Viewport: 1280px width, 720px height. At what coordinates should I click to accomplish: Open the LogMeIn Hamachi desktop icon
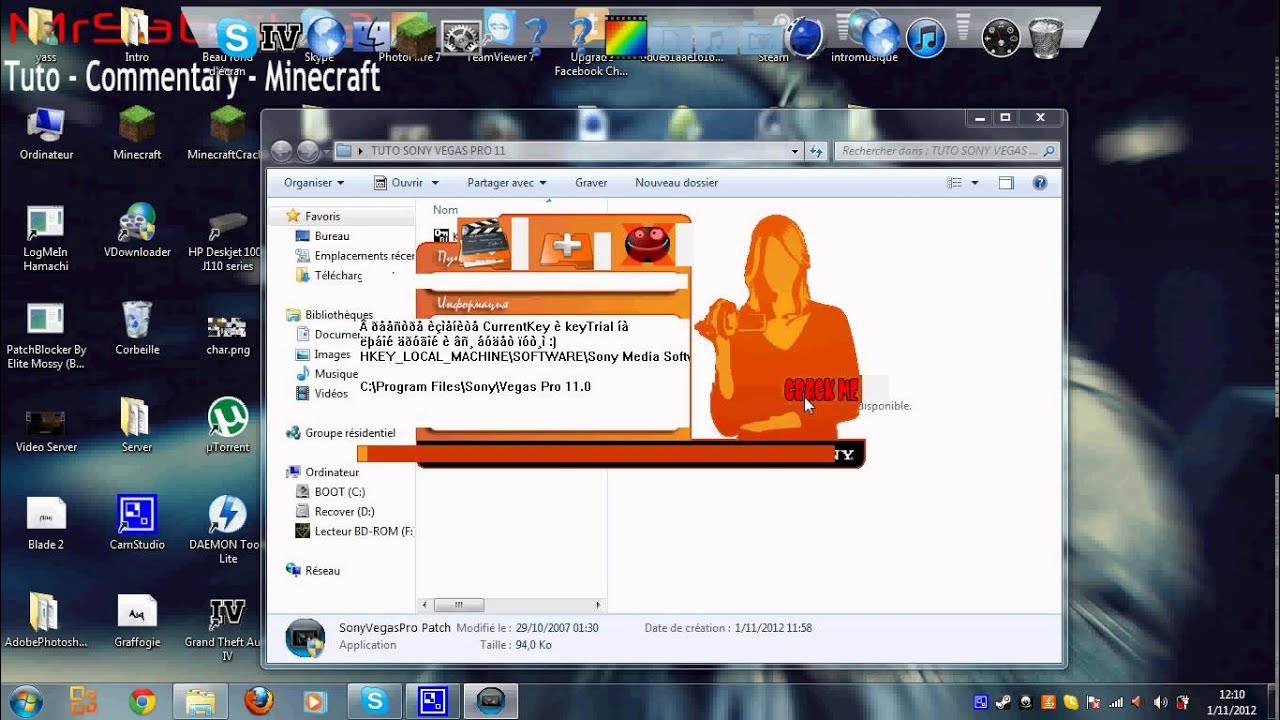pos(46,238)
